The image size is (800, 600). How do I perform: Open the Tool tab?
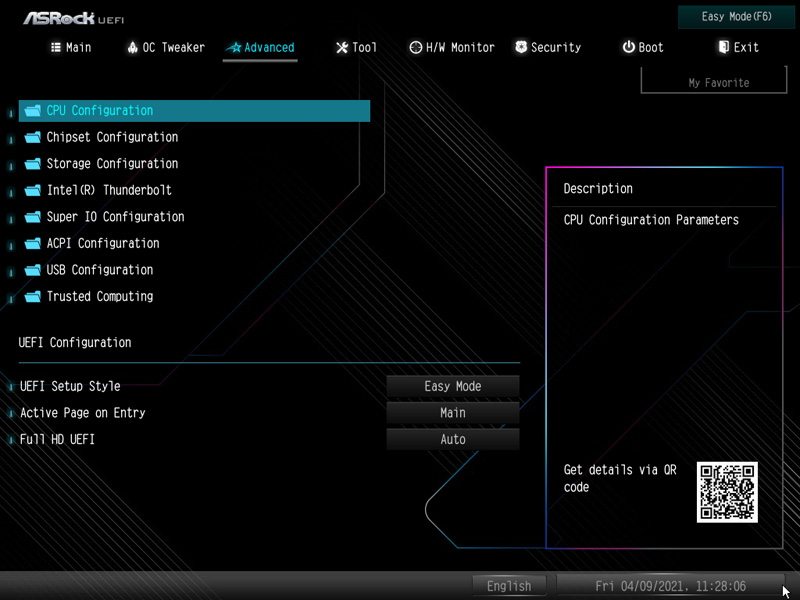coord(356,47)
